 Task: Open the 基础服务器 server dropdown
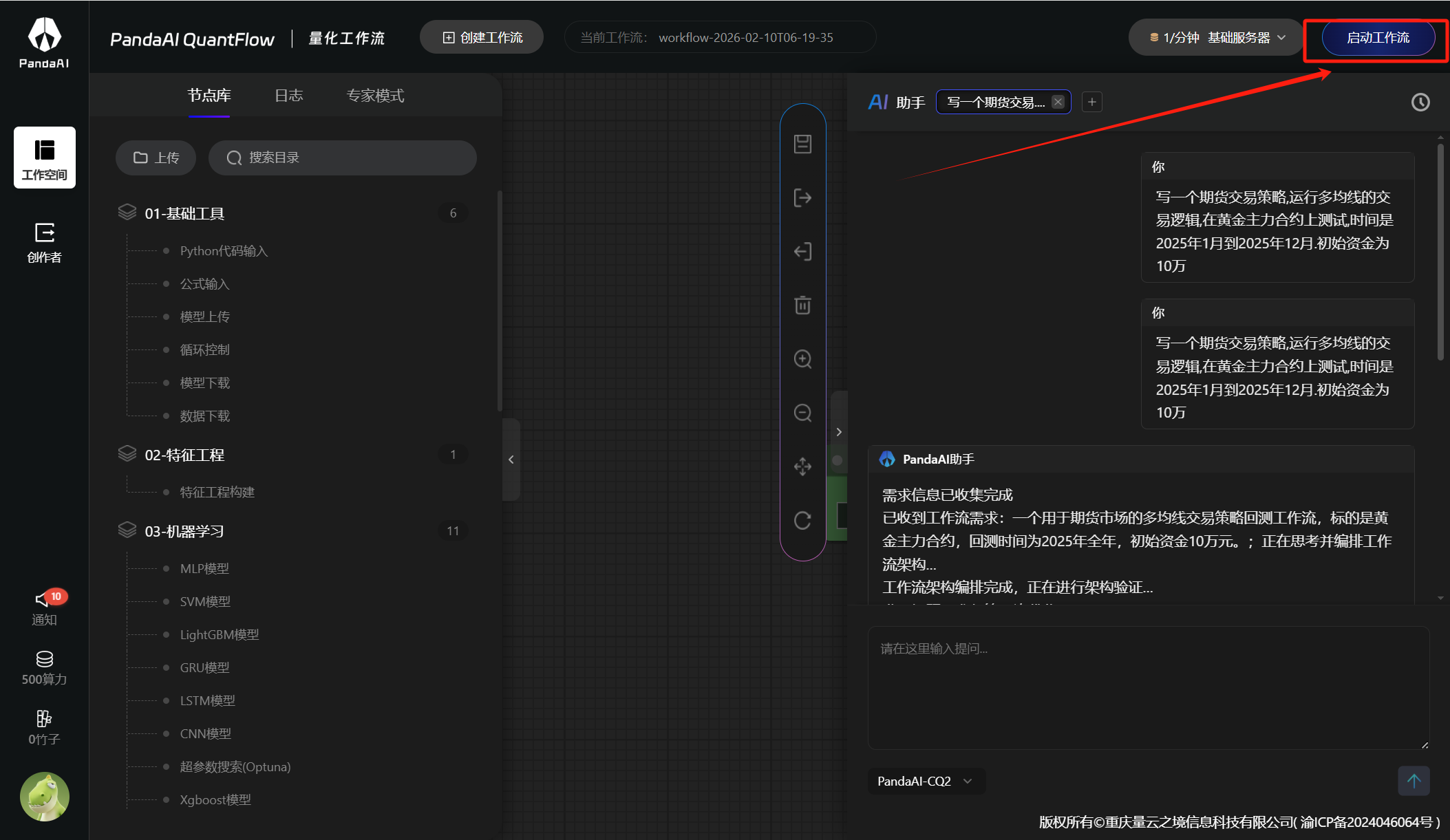1217,38
